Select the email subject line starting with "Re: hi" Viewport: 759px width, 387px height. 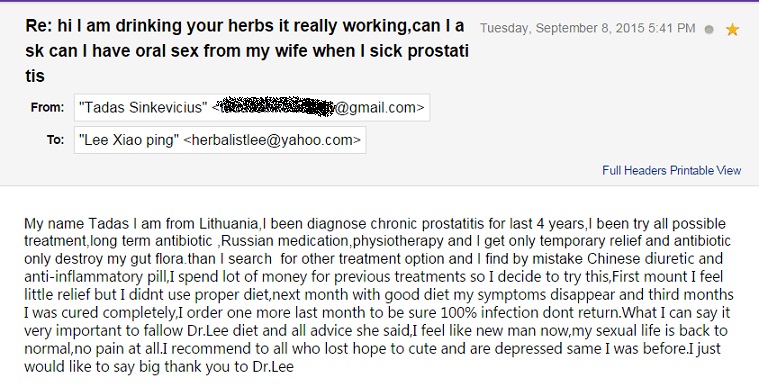pyautogui.click(x=247, y=51)
